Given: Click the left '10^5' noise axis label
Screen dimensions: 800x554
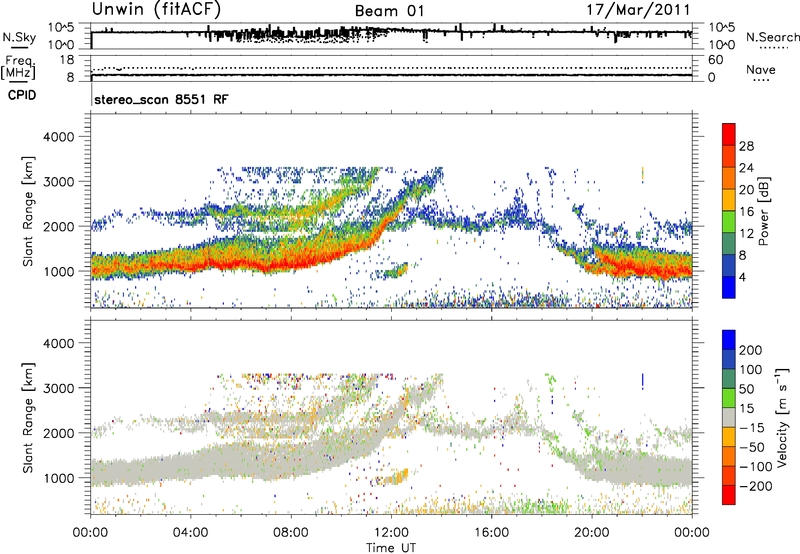Looking at the screenshot, I should tap(61, 28).
